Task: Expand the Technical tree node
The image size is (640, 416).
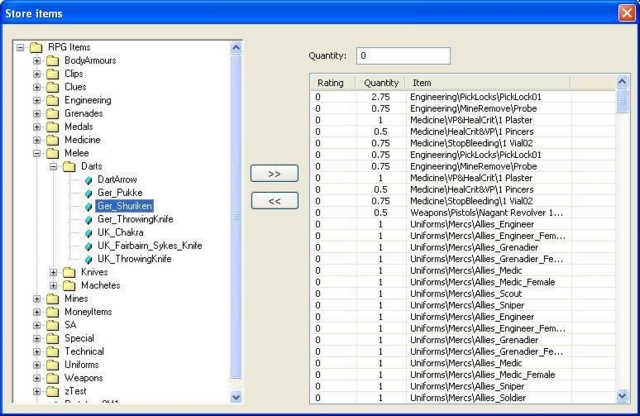Action: (x=37, y=351)
